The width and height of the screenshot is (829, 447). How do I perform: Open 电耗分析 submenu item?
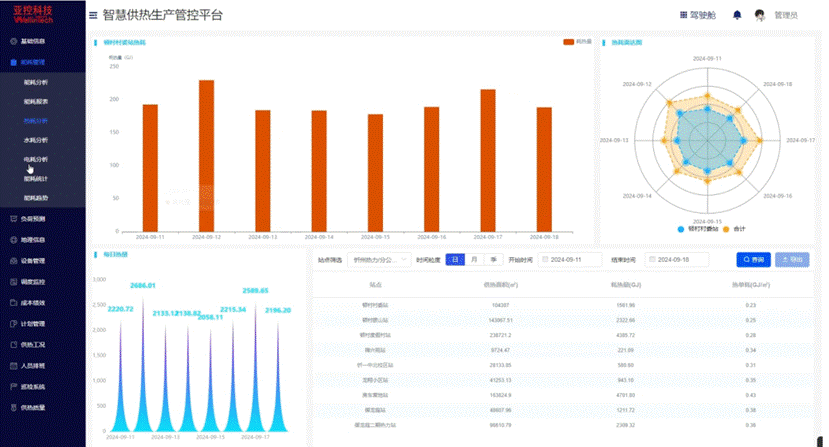click(x=36, y=159)
